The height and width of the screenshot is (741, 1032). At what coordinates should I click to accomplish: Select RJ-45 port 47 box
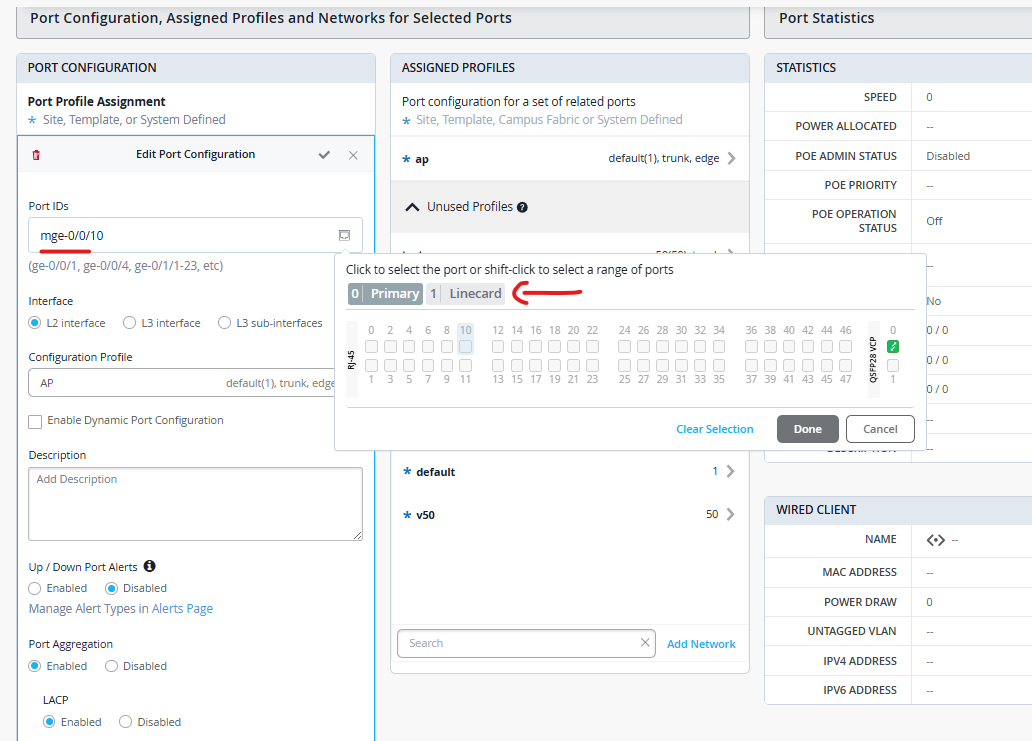846,365
